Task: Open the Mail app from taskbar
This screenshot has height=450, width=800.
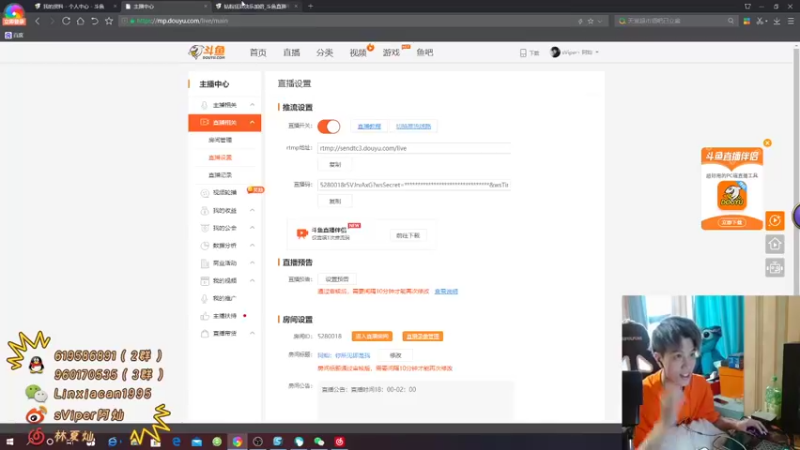Action: tap(196, 442)
